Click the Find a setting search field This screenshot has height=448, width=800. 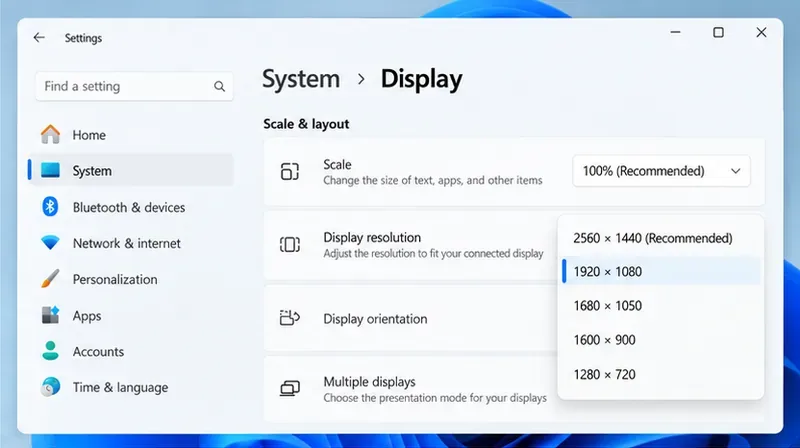[134, 86]
